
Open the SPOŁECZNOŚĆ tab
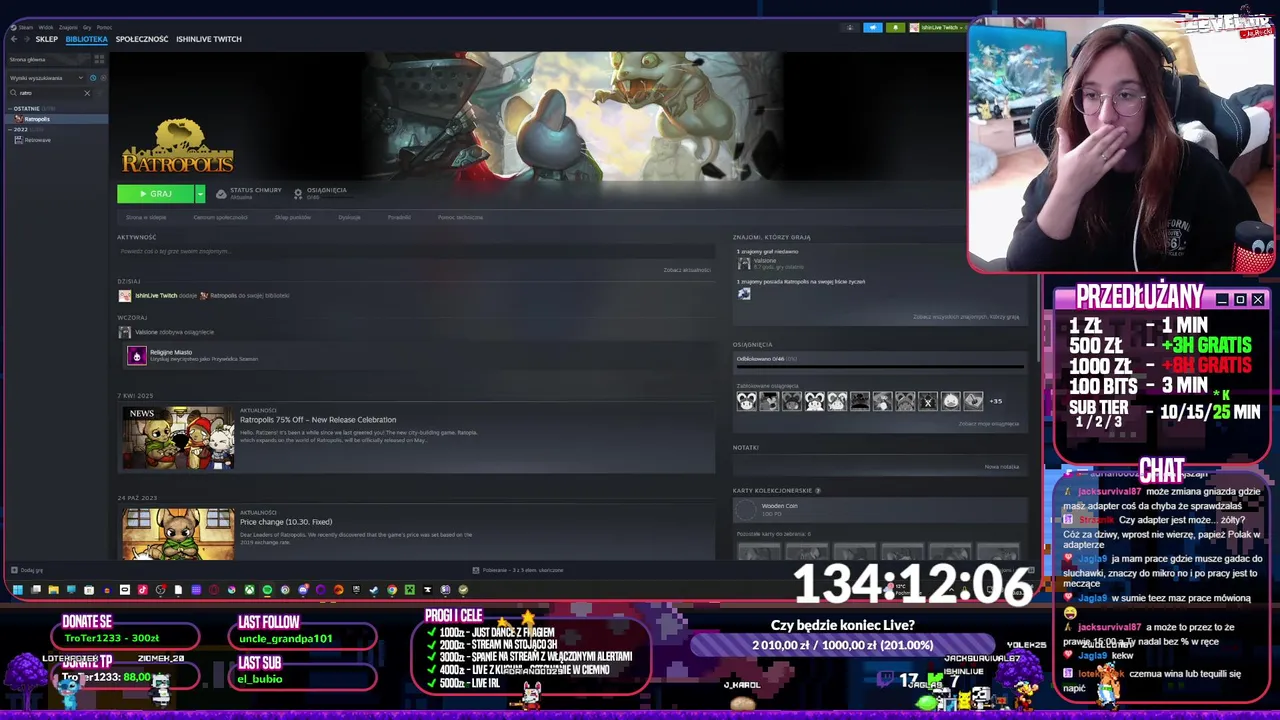click(x=142, y=39)
